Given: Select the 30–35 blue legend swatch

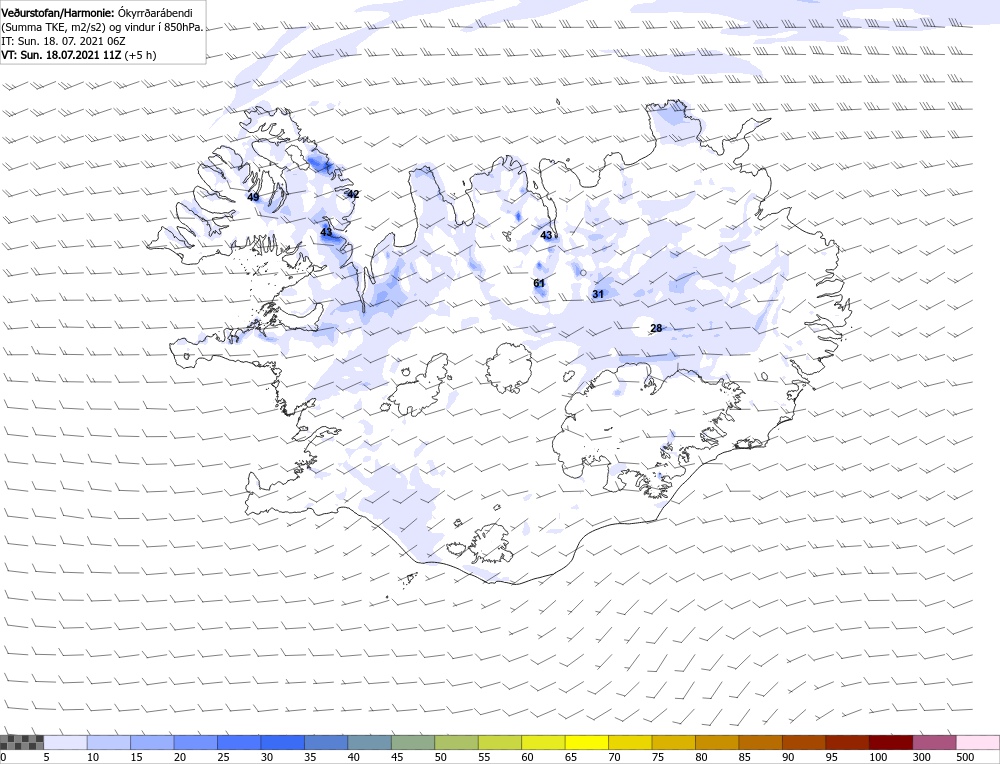Looking at the screenshot, I should pyautogui.click(x=283, y=742).
